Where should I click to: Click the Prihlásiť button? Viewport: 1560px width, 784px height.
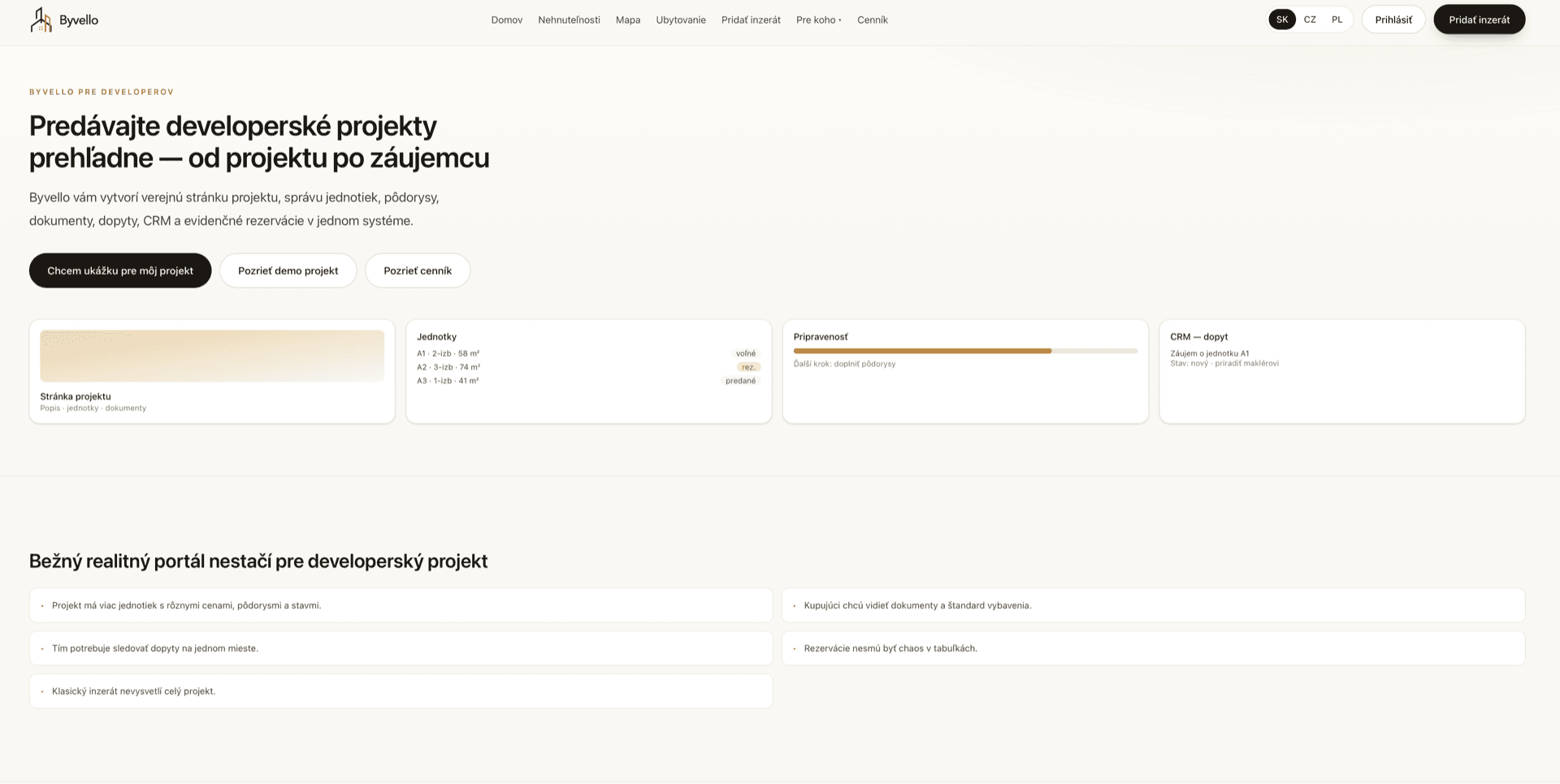pyautogui.click(x=1393, y=19)
